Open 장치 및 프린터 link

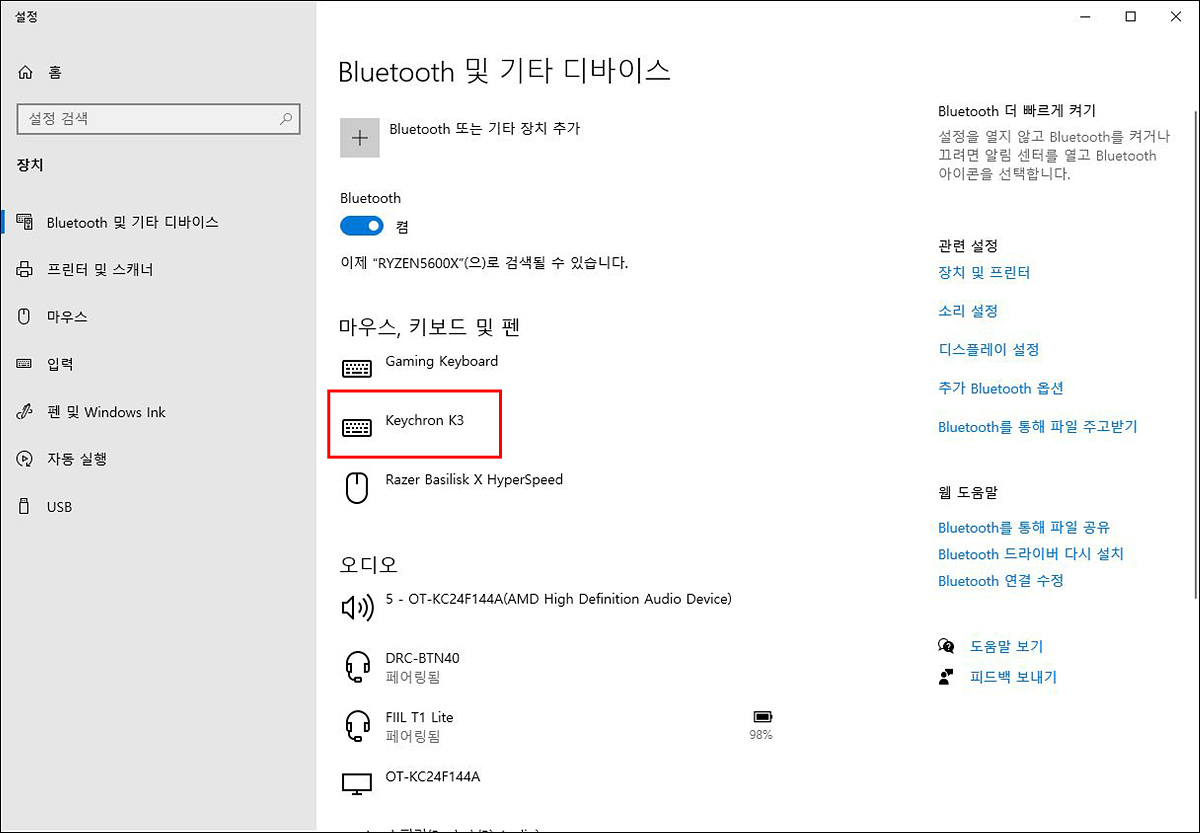[984, 272]
